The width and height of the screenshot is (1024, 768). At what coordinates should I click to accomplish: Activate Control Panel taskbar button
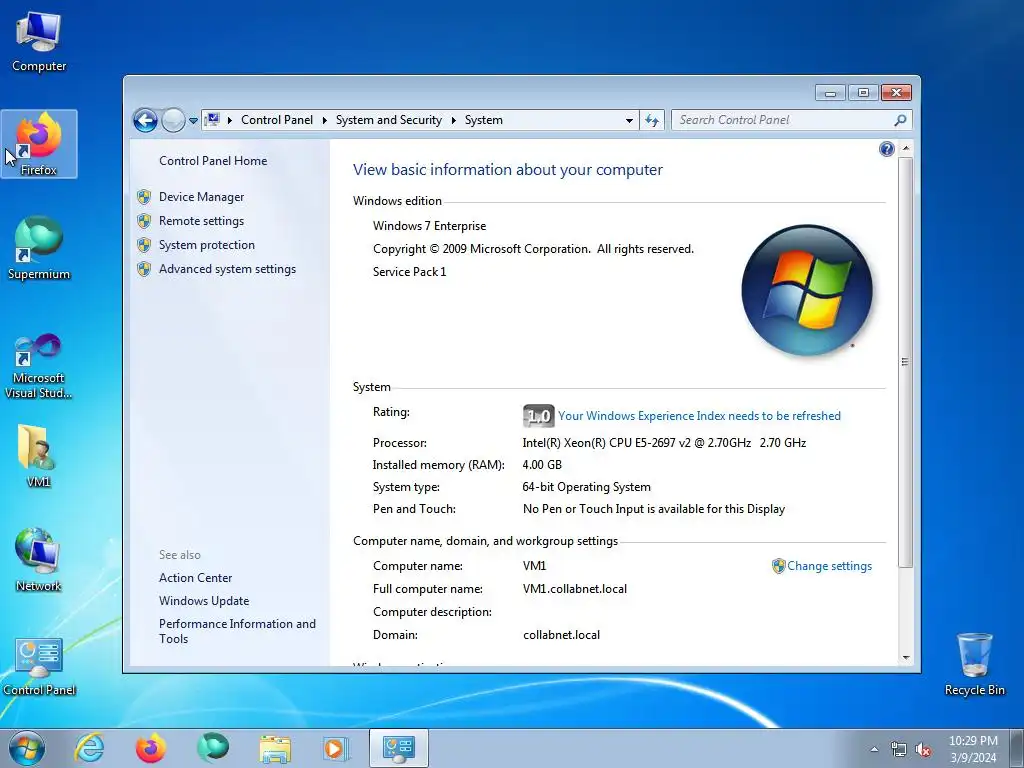(399, 748)
